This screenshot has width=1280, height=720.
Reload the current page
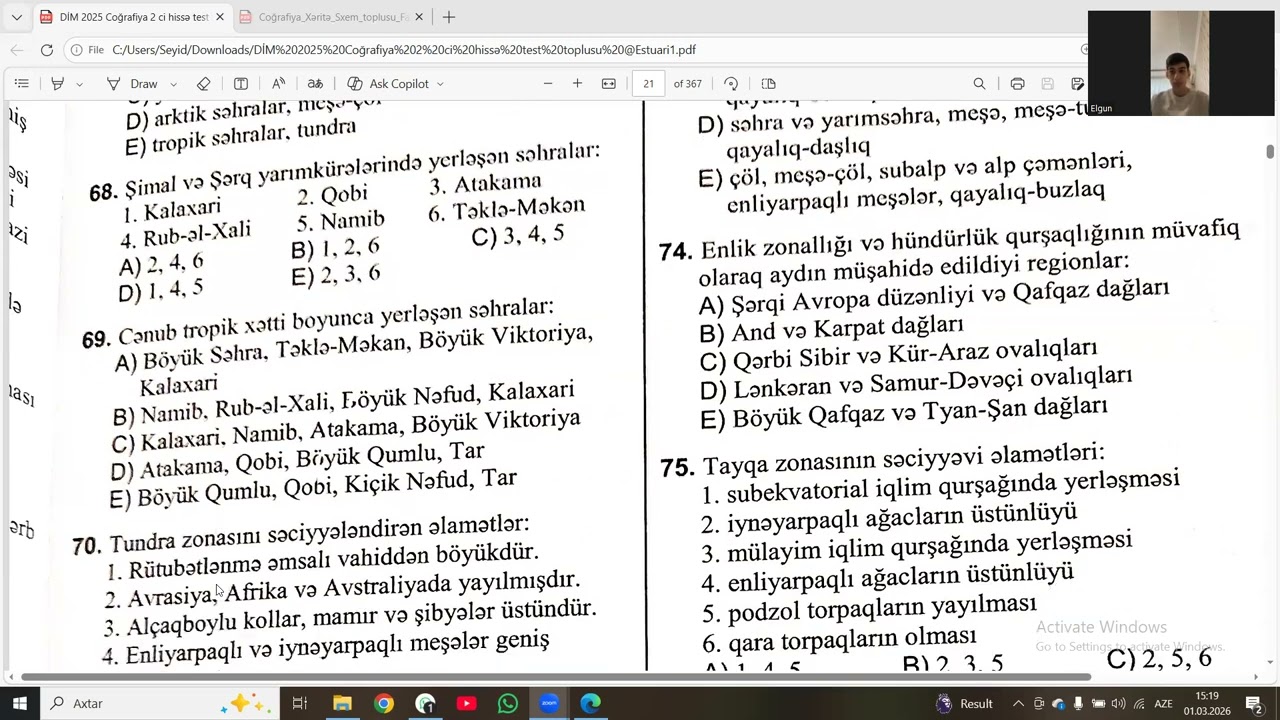tap(47, 49)
